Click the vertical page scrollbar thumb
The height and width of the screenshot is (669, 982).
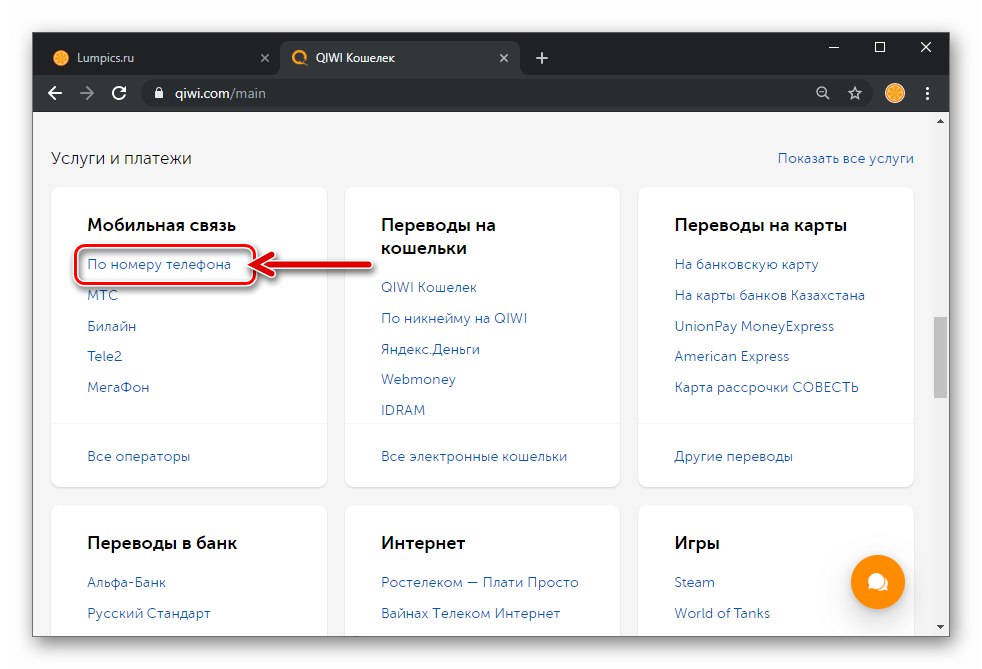[940, 358]
